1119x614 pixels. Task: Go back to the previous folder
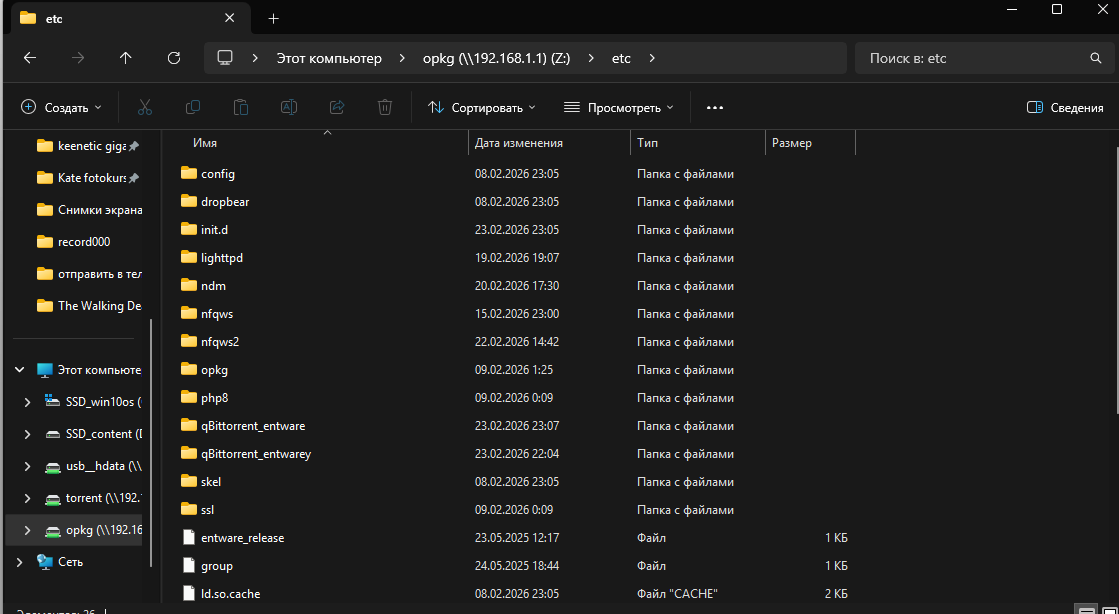tap(30, 58)
